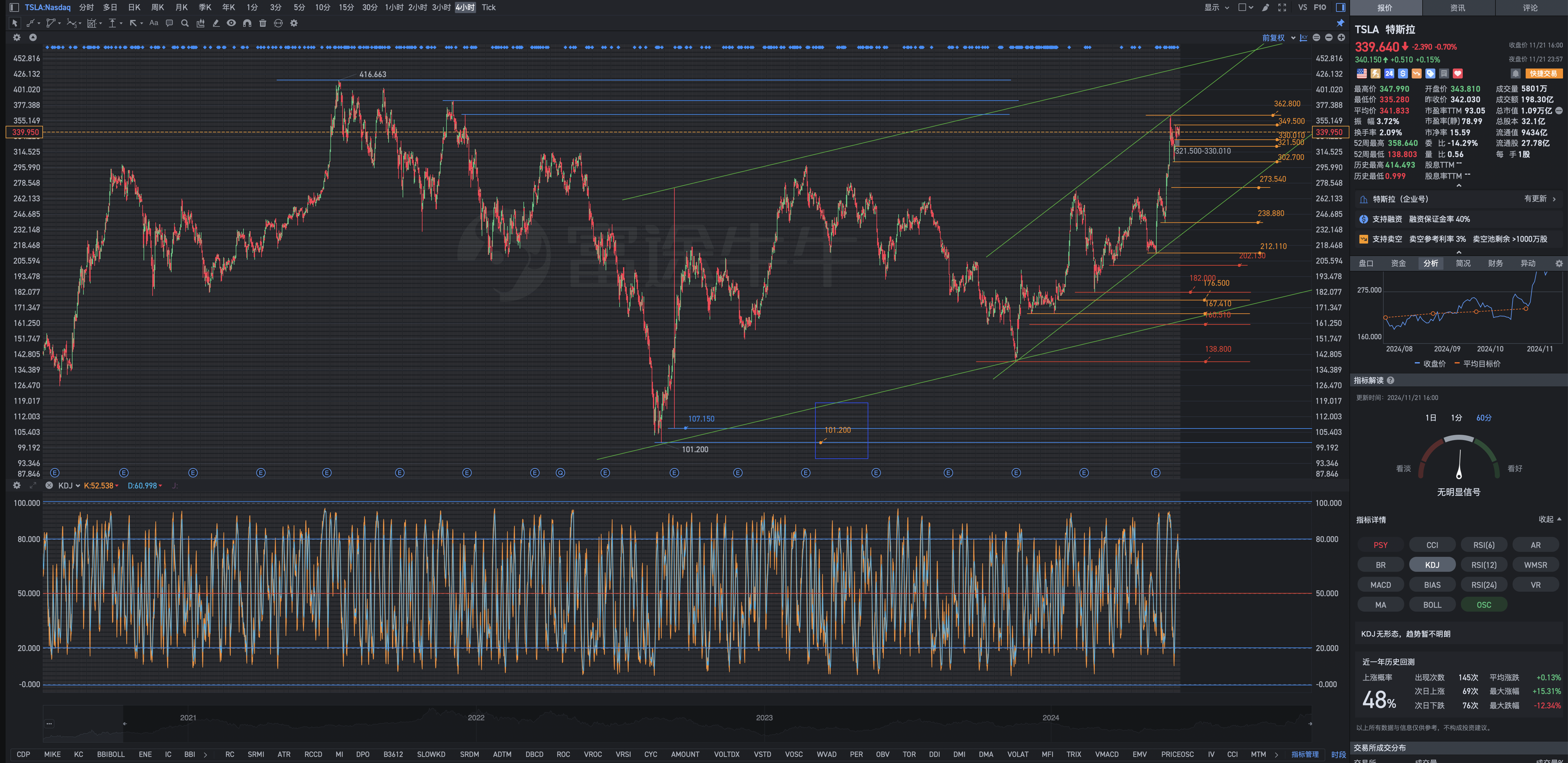Delete drawings with the trash icon
Screen dimensions: 1568x763
(263, 23)
